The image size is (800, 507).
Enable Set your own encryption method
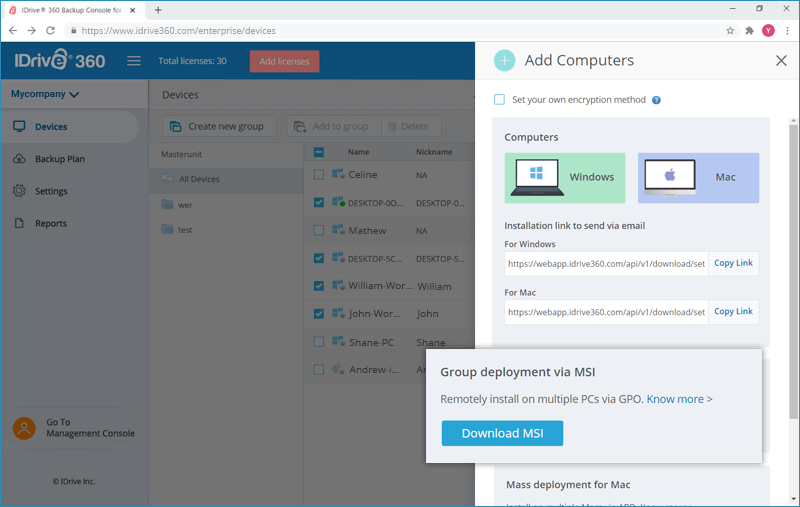499,99
